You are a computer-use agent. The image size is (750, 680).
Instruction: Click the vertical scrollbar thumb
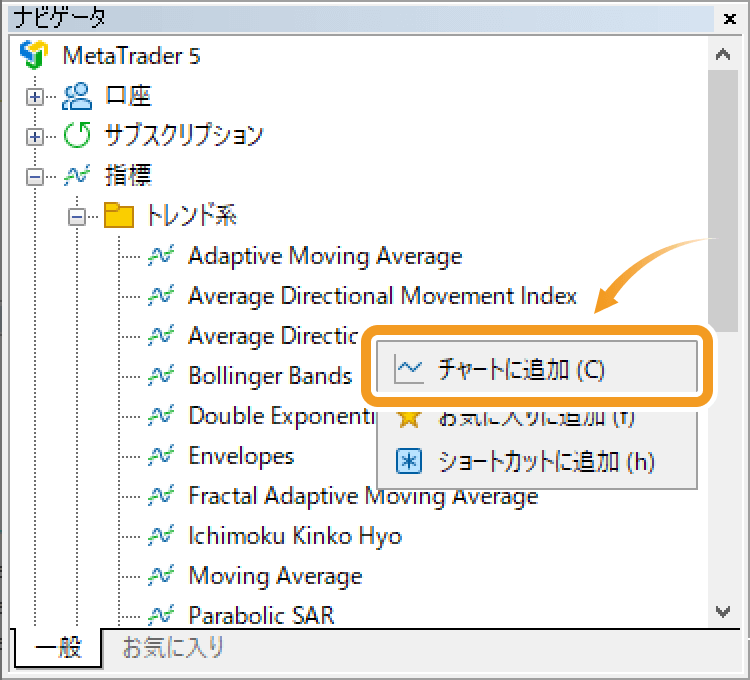(x=723, y=201)
